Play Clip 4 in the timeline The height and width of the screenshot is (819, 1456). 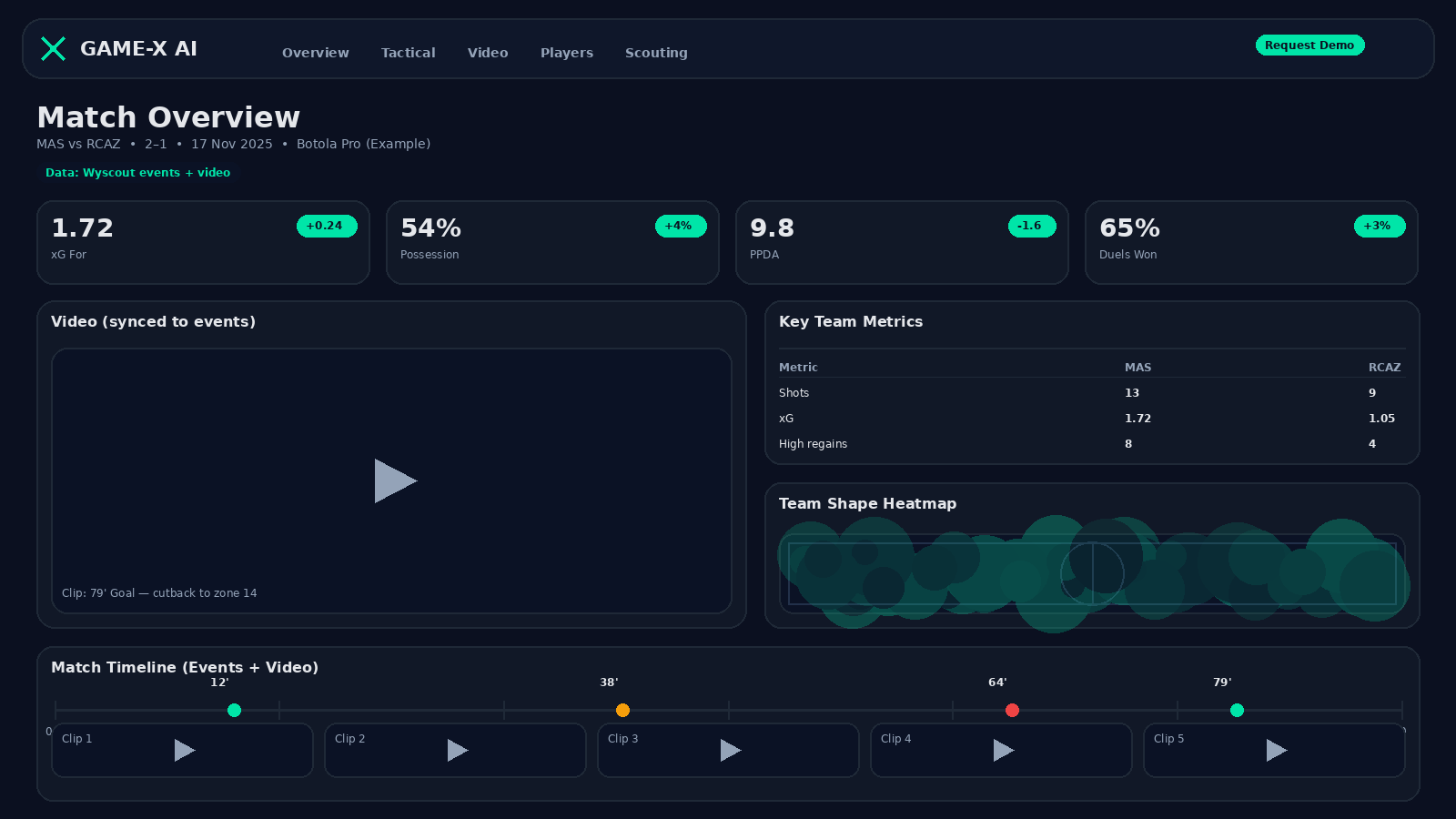[1004, 750]
